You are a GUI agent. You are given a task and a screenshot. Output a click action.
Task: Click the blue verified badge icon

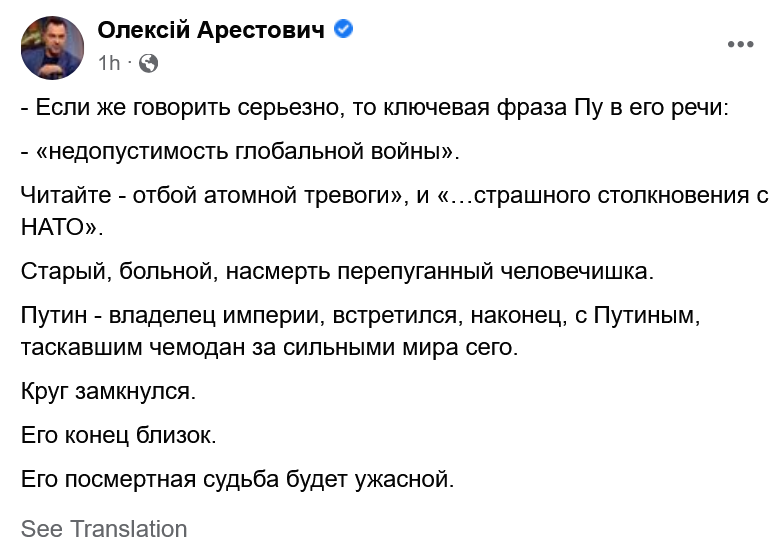coord(343,29)
